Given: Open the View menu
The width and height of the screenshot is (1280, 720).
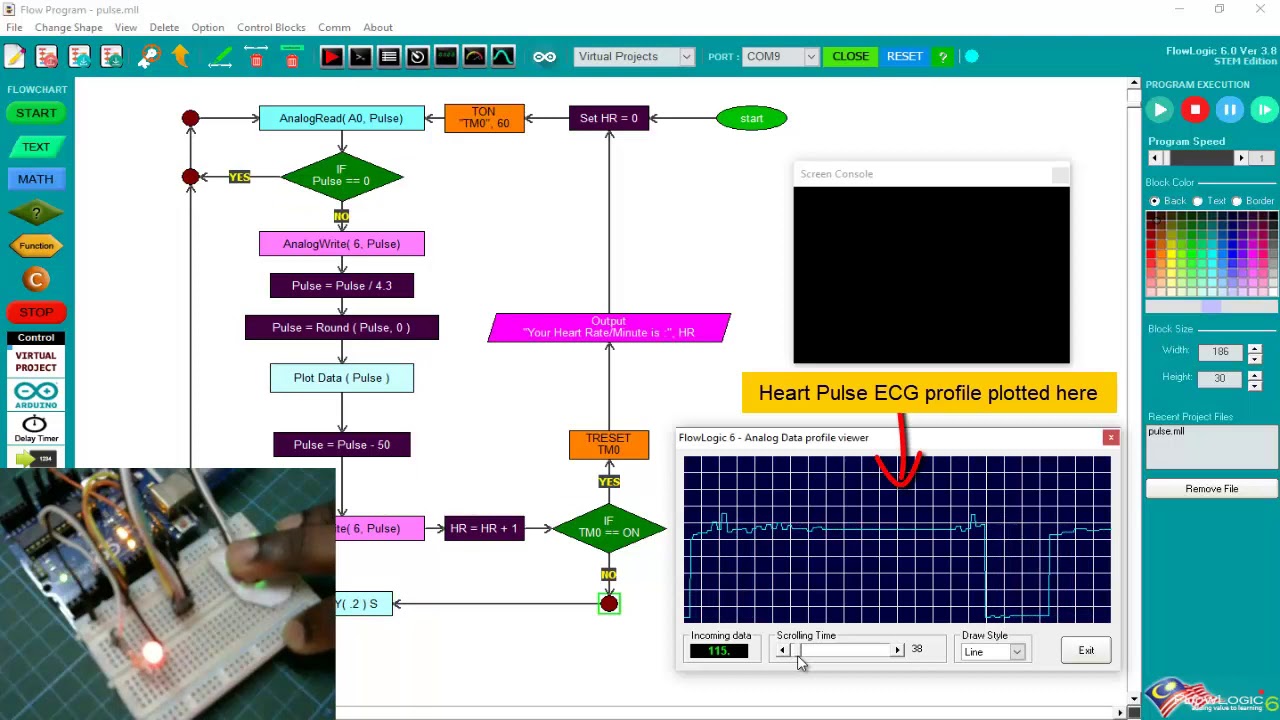Looking at the screenshot, I should click(125, 27).
